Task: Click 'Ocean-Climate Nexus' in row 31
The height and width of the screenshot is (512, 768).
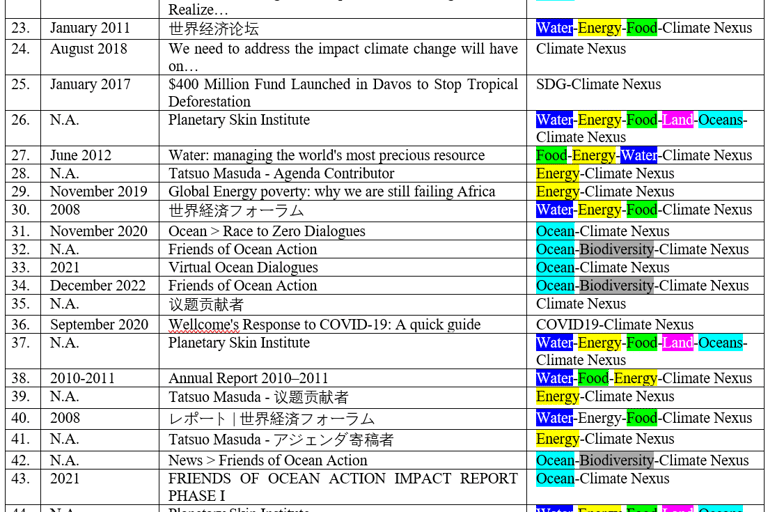Action: coord(602,231)
